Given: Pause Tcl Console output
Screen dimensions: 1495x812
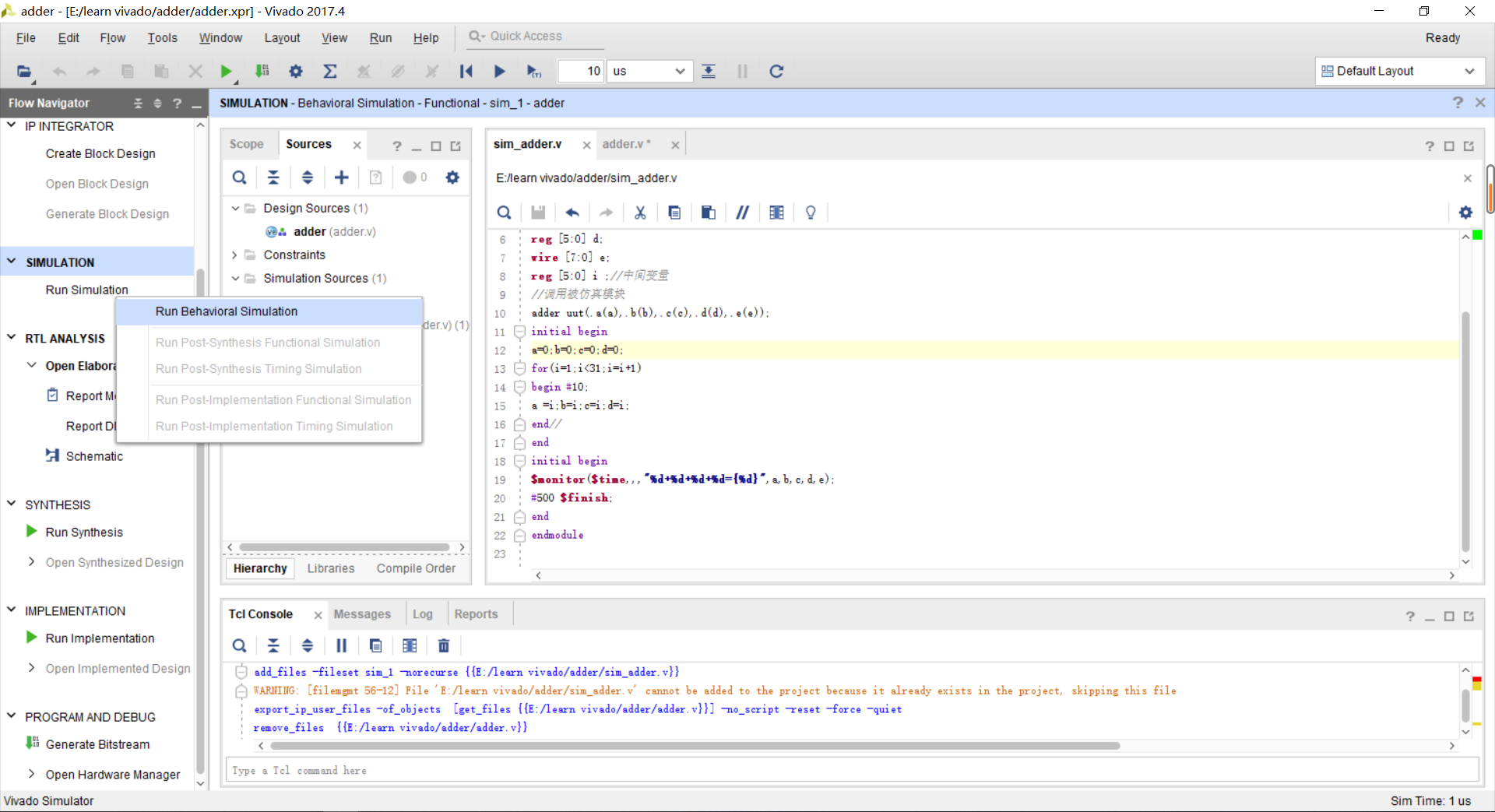Looking at the screenshot, I should pos(341,645).
